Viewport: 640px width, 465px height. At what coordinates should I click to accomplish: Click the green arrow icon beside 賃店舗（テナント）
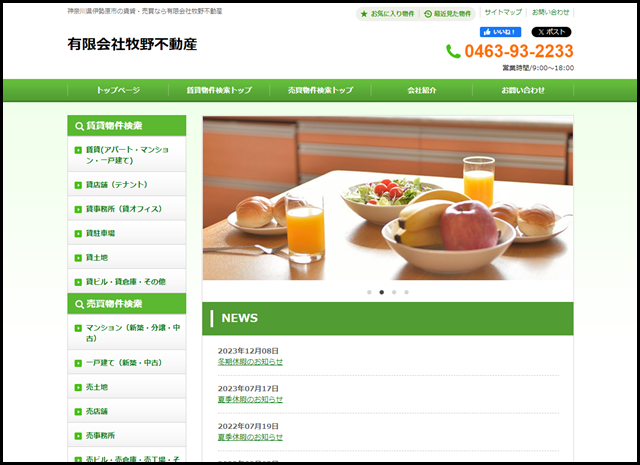coord(78,185)
